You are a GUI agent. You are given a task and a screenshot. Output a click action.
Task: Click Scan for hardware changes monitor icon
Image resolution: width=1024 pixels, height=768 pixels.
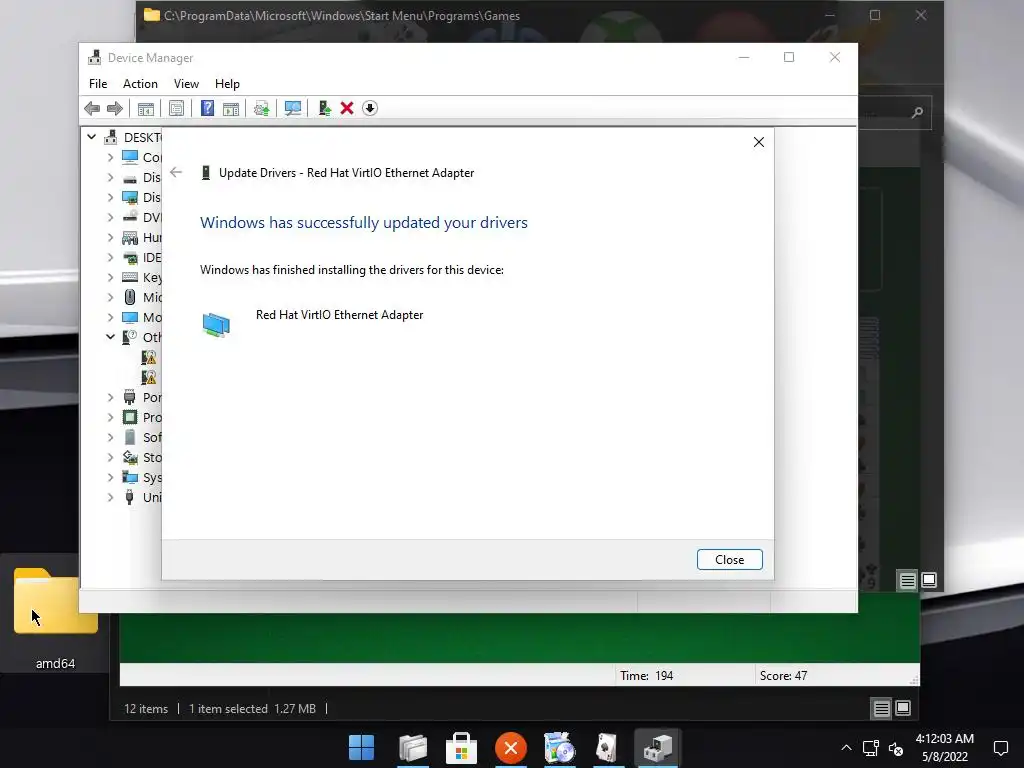tap(293, 108)
